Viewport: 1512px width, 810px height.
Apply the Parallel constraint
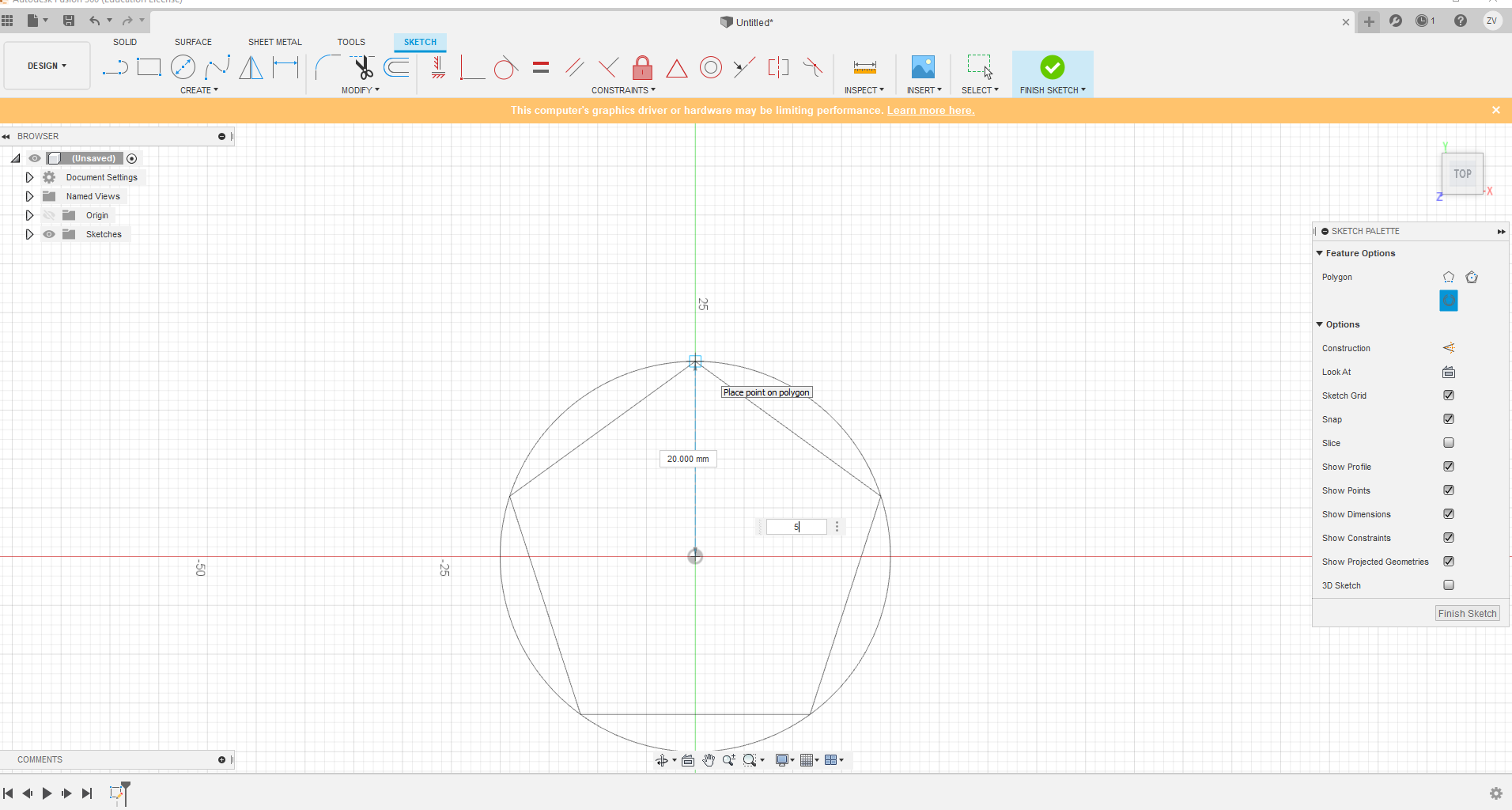[575, 67]
